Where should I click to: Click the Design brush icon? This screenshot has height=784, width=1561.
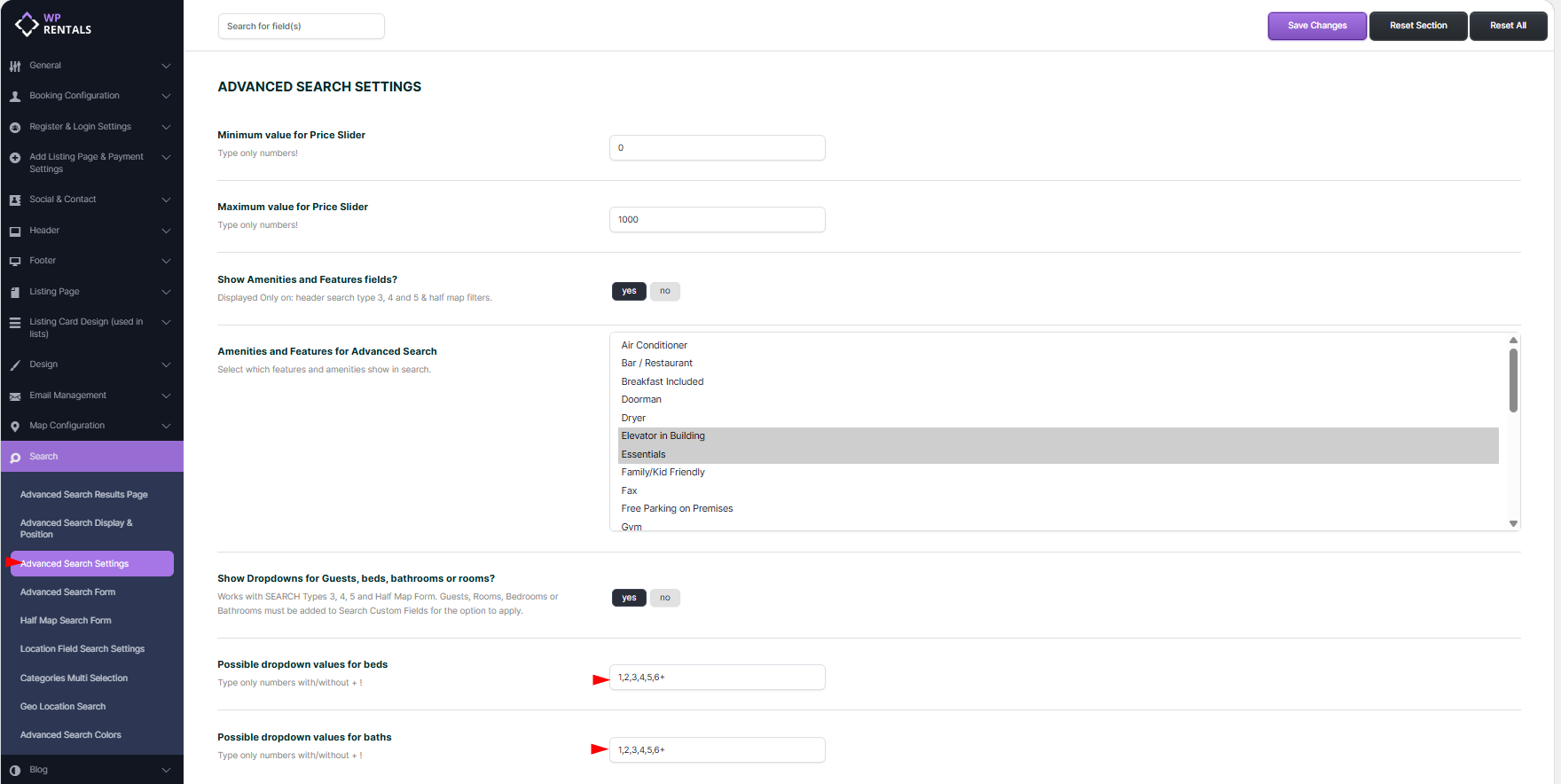(x=15, y=365)
